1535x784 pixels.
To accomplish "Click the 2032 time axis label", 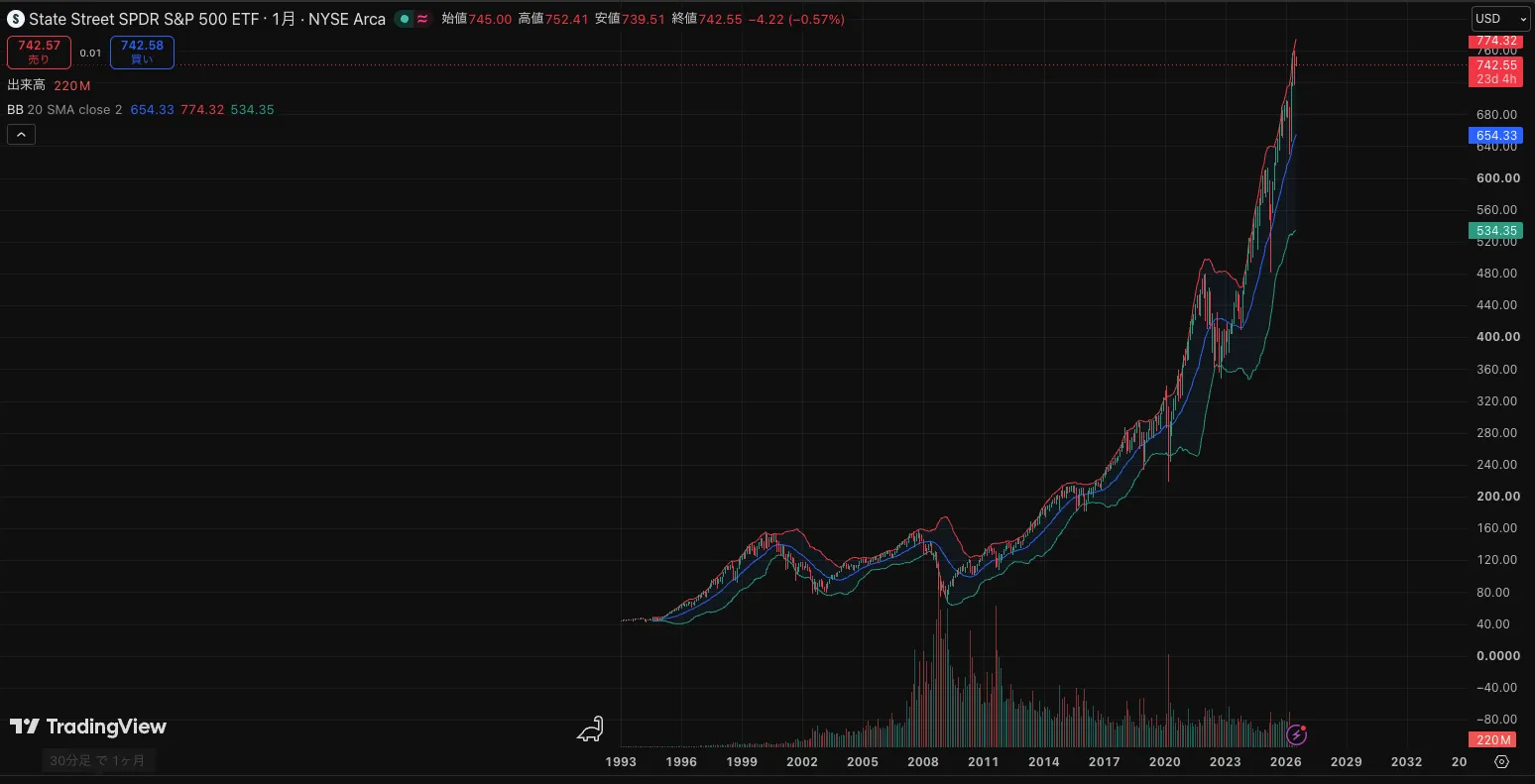I will [1406, 762].
